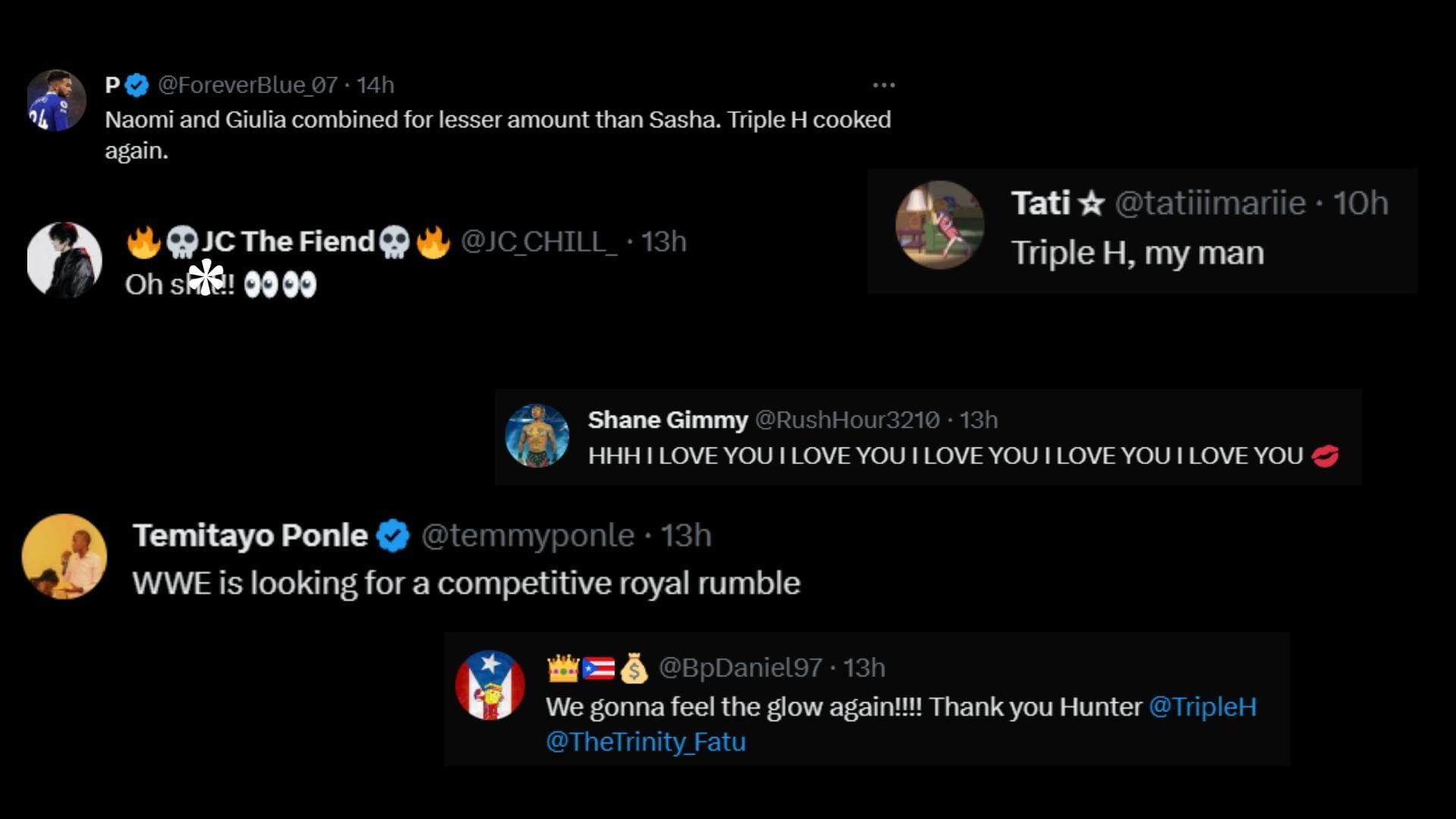The height and width of the screenshot is (819, 1456).
Task: Follow the @TheTrinity_Fatu mention link
Action: pos(646,742)
